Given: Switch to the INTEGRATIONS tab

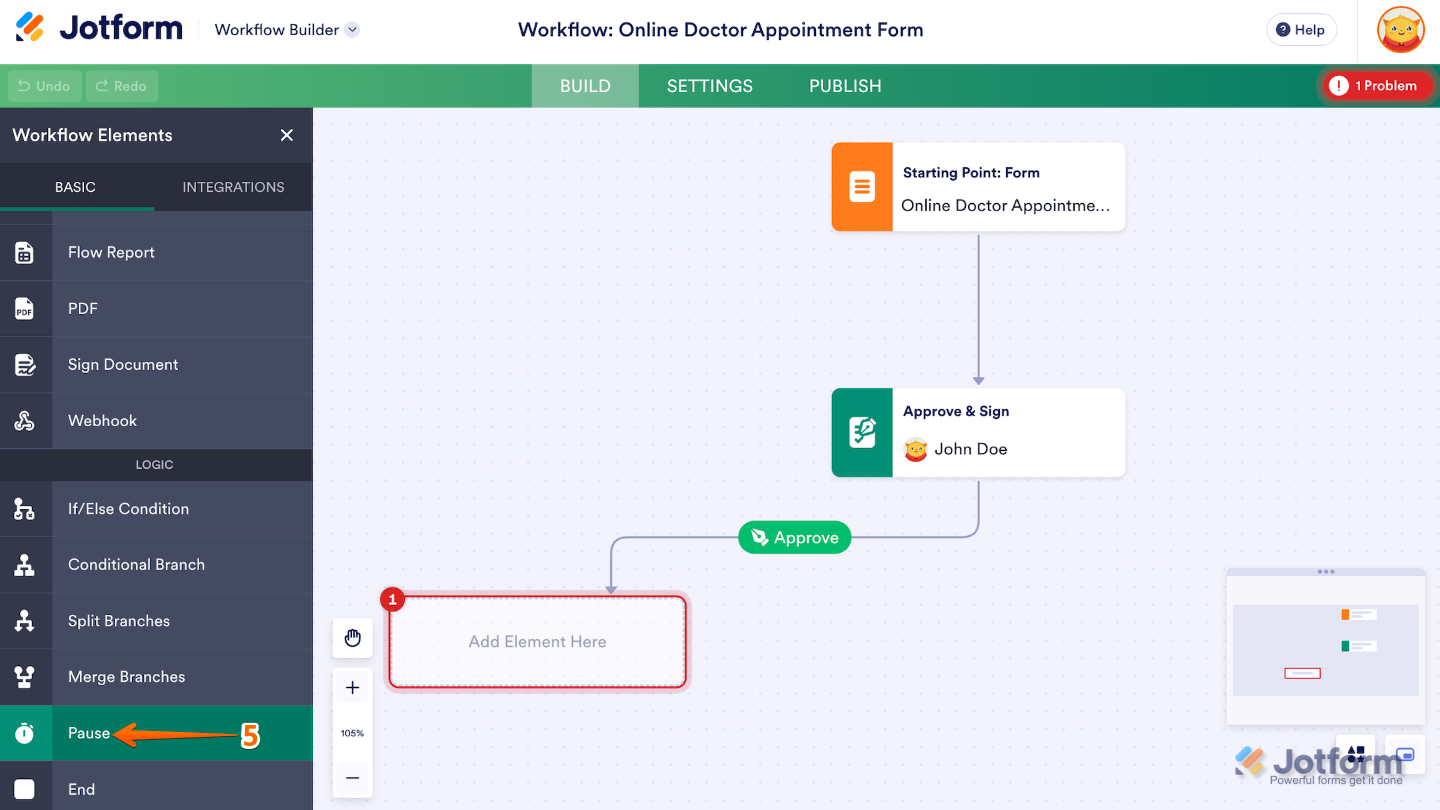Looking at the screenshot, I should click(233, 187).
